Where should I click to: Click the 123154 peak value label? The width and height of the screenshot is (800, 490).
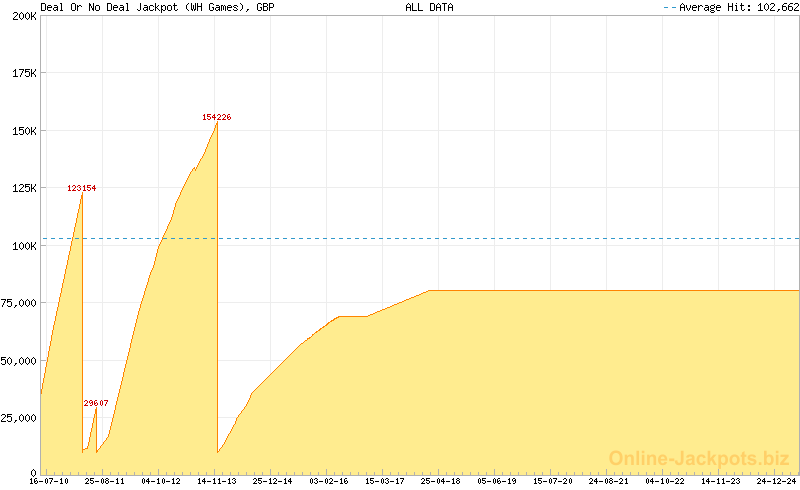[82, 188]
